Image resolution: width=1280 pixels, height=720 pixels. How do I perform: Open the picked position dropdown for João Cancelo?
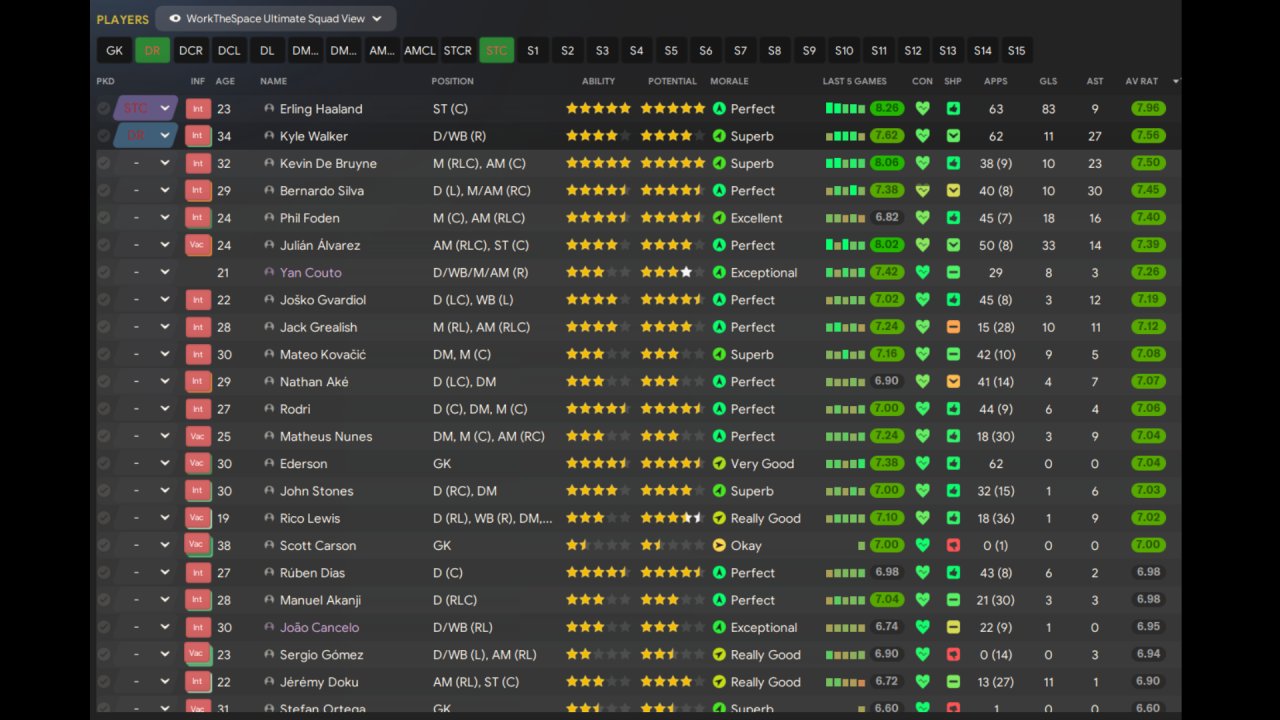point(146,628)
